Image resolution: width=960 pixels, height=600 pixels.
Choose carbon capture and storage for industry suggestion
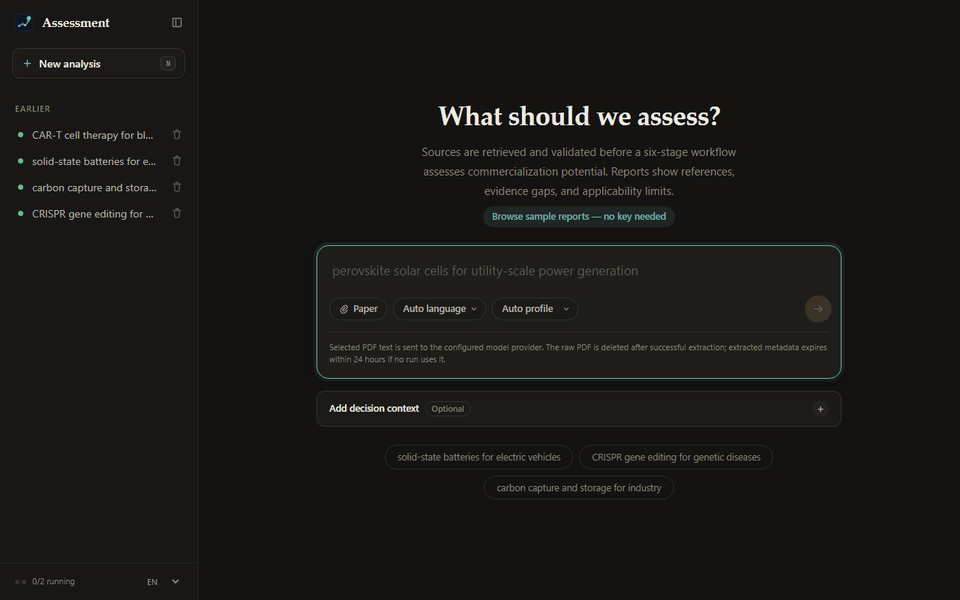[579, 488]
